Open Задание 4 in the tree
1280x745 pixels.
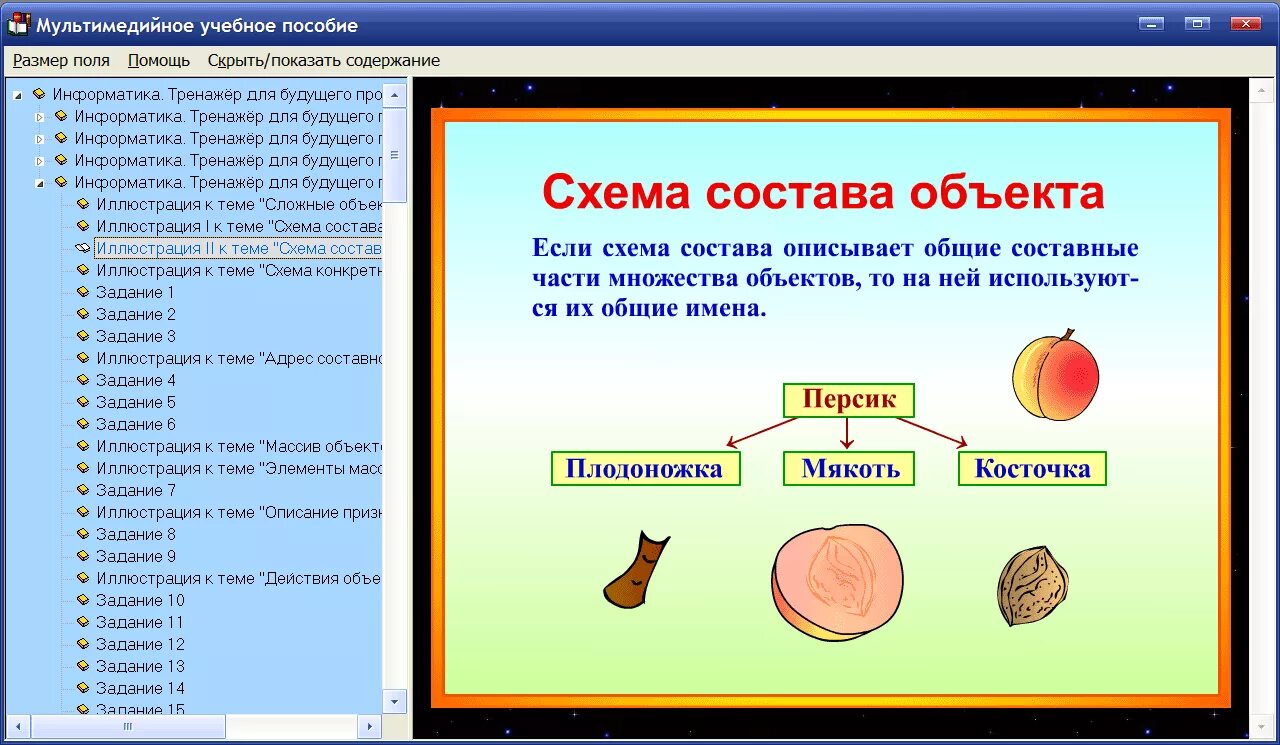(135, 380)
